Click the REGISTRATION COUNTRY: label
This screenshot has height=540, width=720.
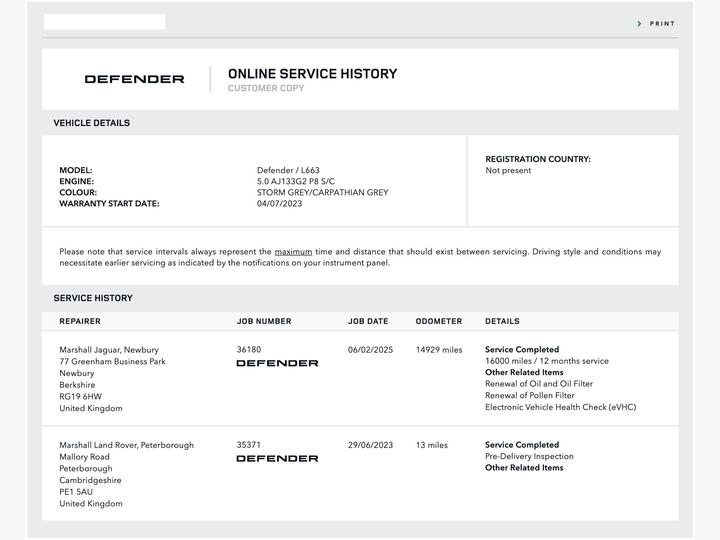(x=538, y=159)
